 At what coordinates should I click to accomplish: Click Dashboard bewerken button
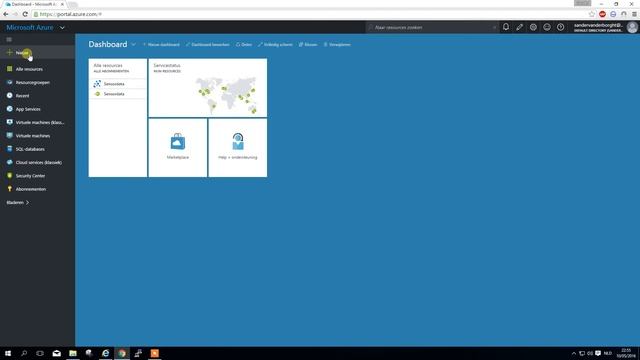(x=207, y=44)
